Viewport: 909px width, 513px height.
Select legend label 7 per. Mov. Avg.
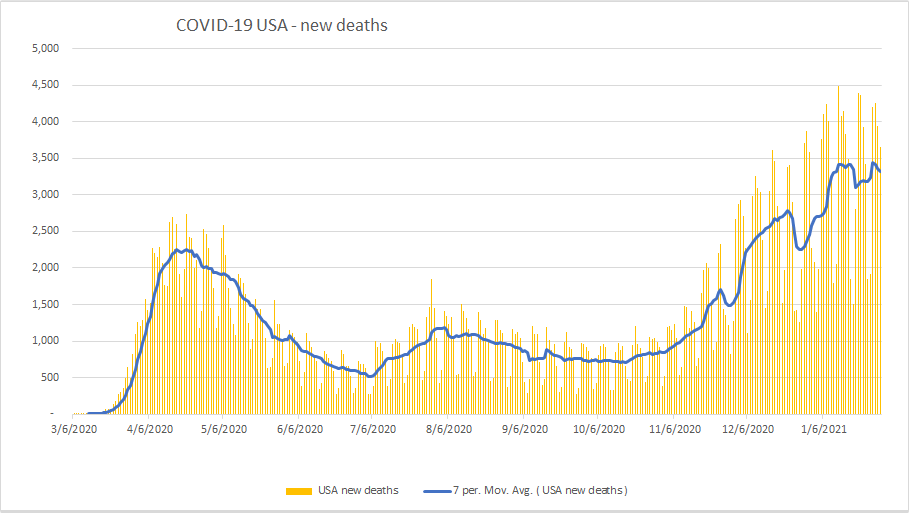pos(540,490)
